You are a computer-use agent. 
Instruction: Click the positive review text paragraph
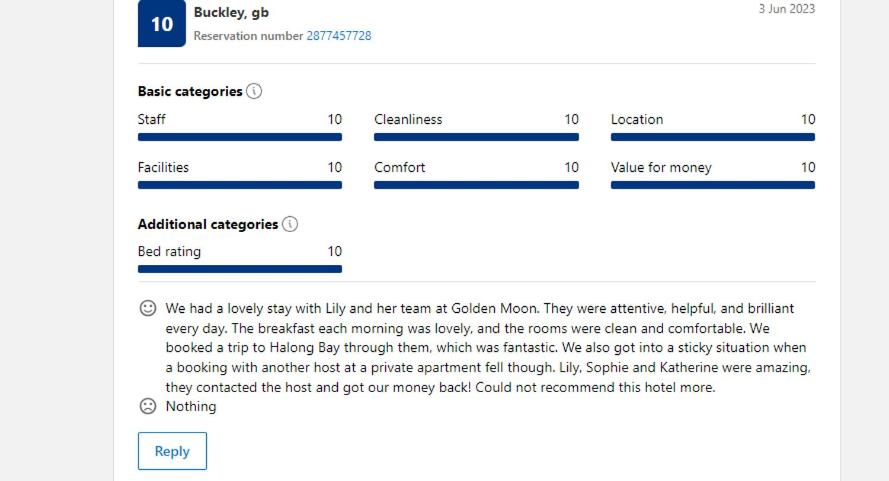(x=487, y=348)
